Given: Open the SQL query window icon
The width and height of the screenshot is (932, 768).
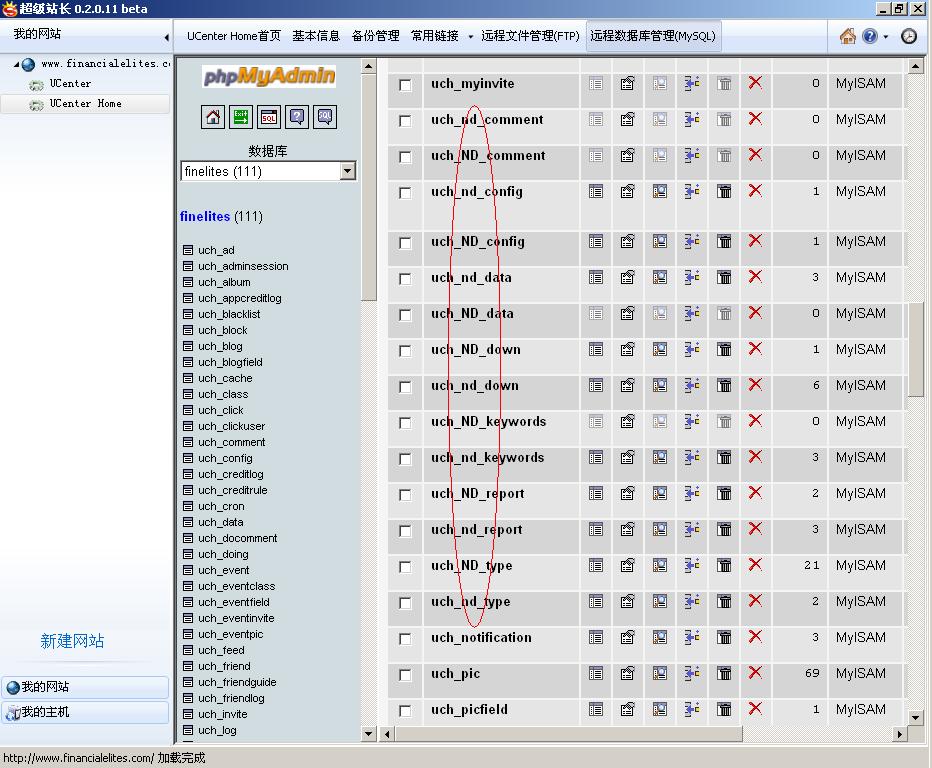Looking at the screenshot, I should (x=269, y=117).
